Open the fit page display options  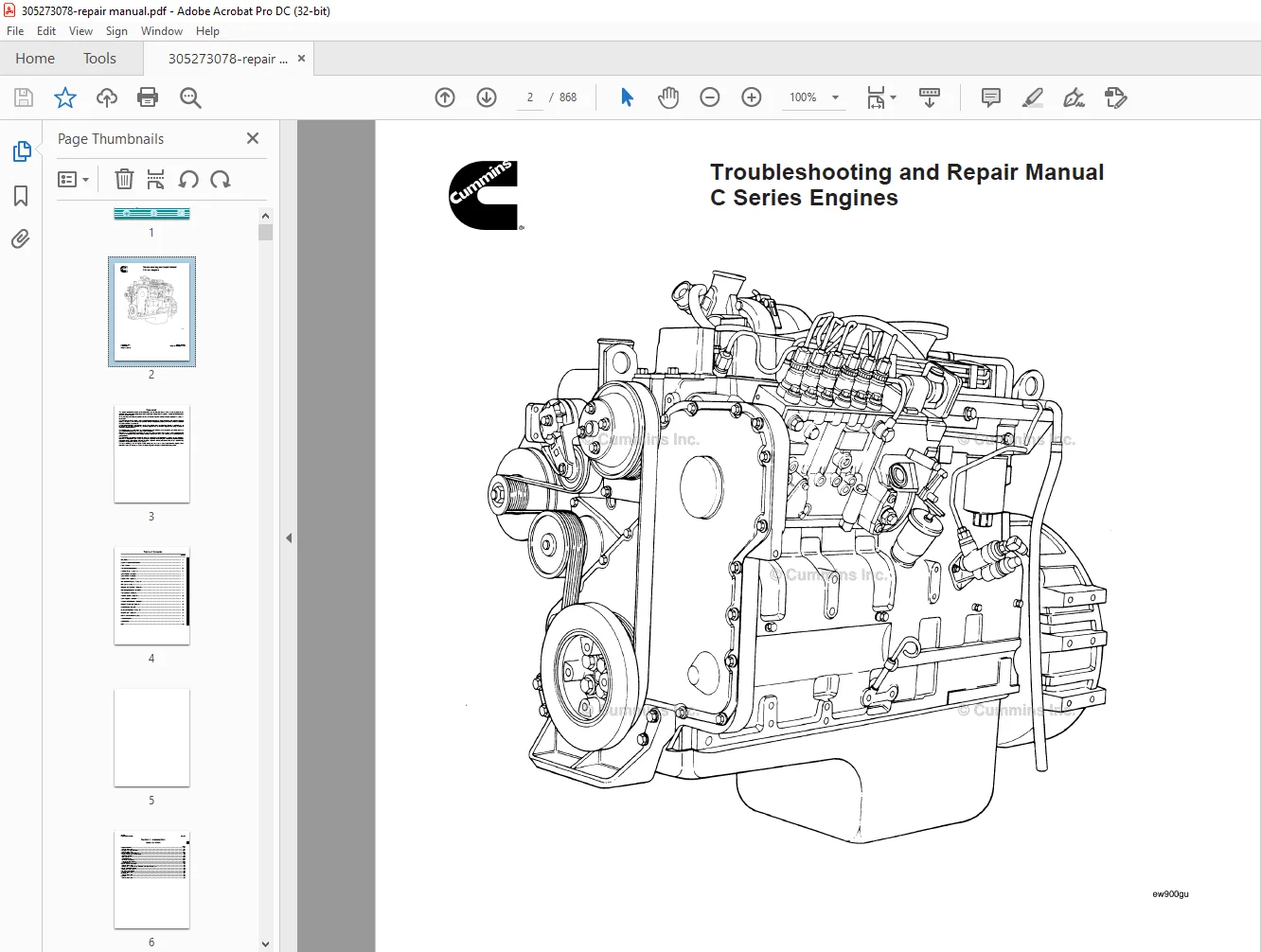[x=881, y=97]
